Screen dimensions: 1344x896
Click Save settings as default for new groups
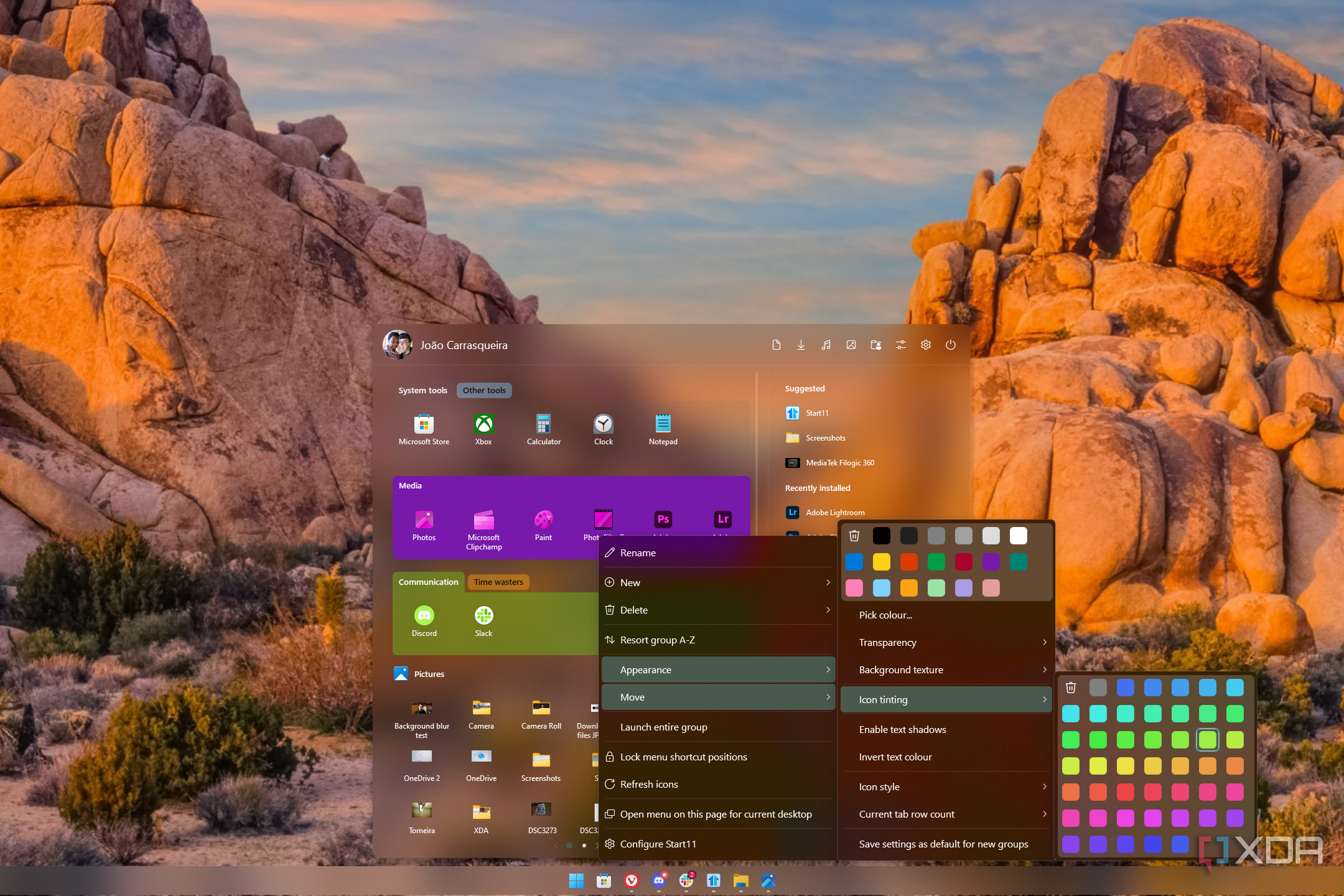pyautogui.click(x=946, y=844)
